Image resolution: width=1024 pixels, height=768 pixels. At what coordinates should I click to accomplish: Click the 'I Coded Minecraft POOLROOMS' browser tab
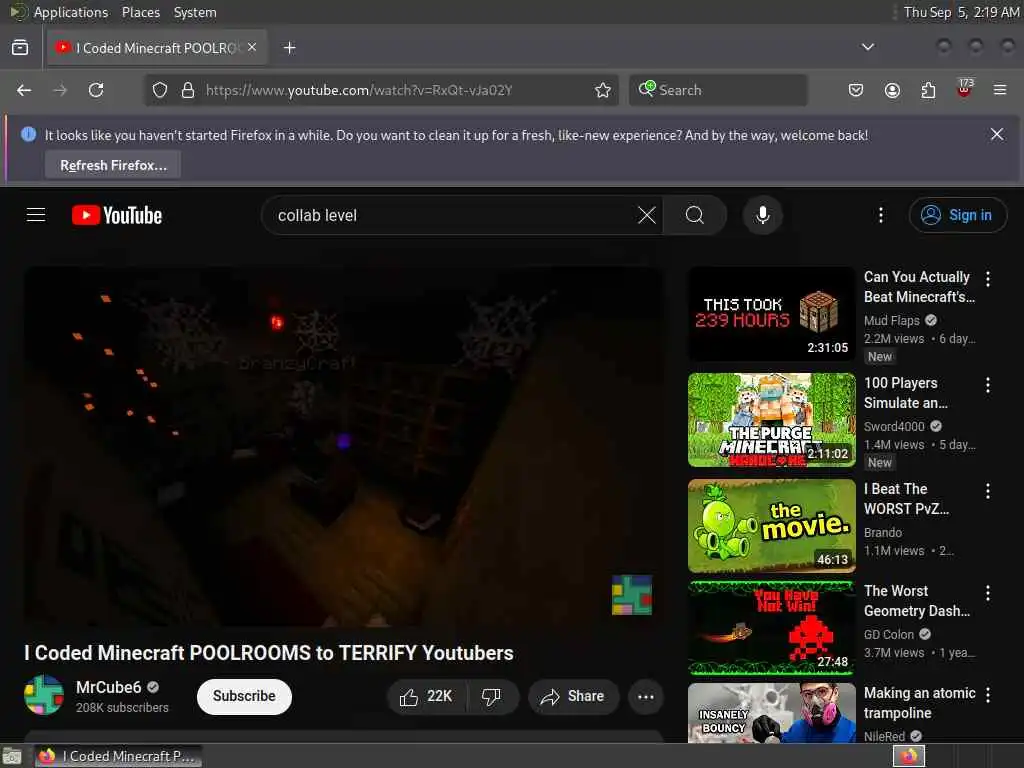click(x=155, y=48)
